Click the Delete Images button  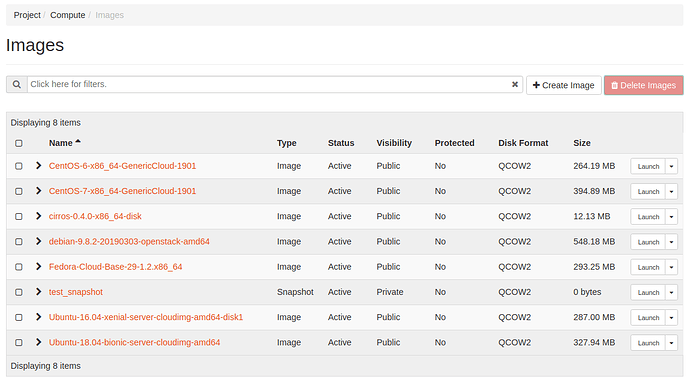point(644,85)
